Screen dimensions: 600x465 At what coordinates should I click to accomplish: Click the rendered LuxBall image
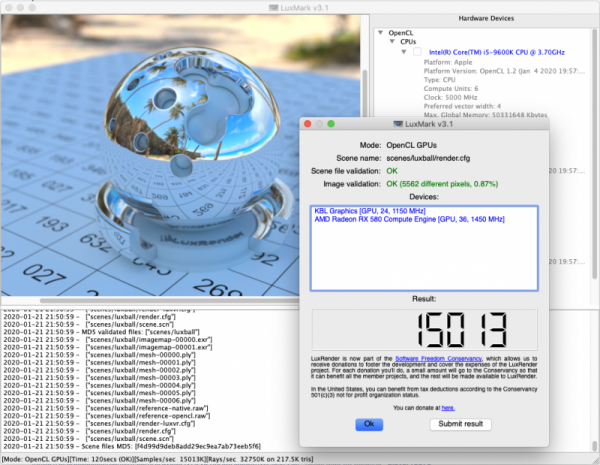coord(180,155)
